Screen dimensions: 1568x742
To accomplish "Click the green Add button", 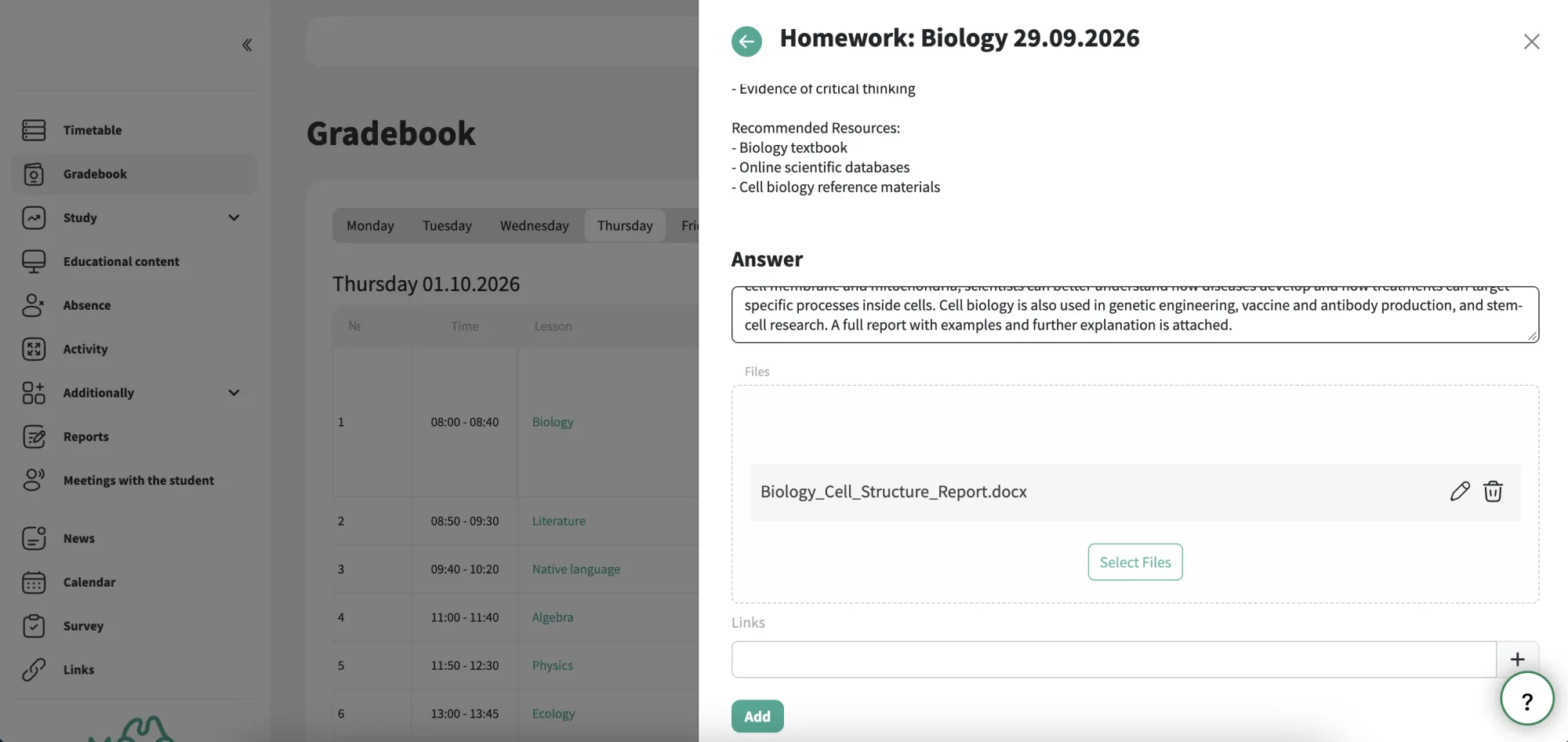I will (x=757, y=716).
